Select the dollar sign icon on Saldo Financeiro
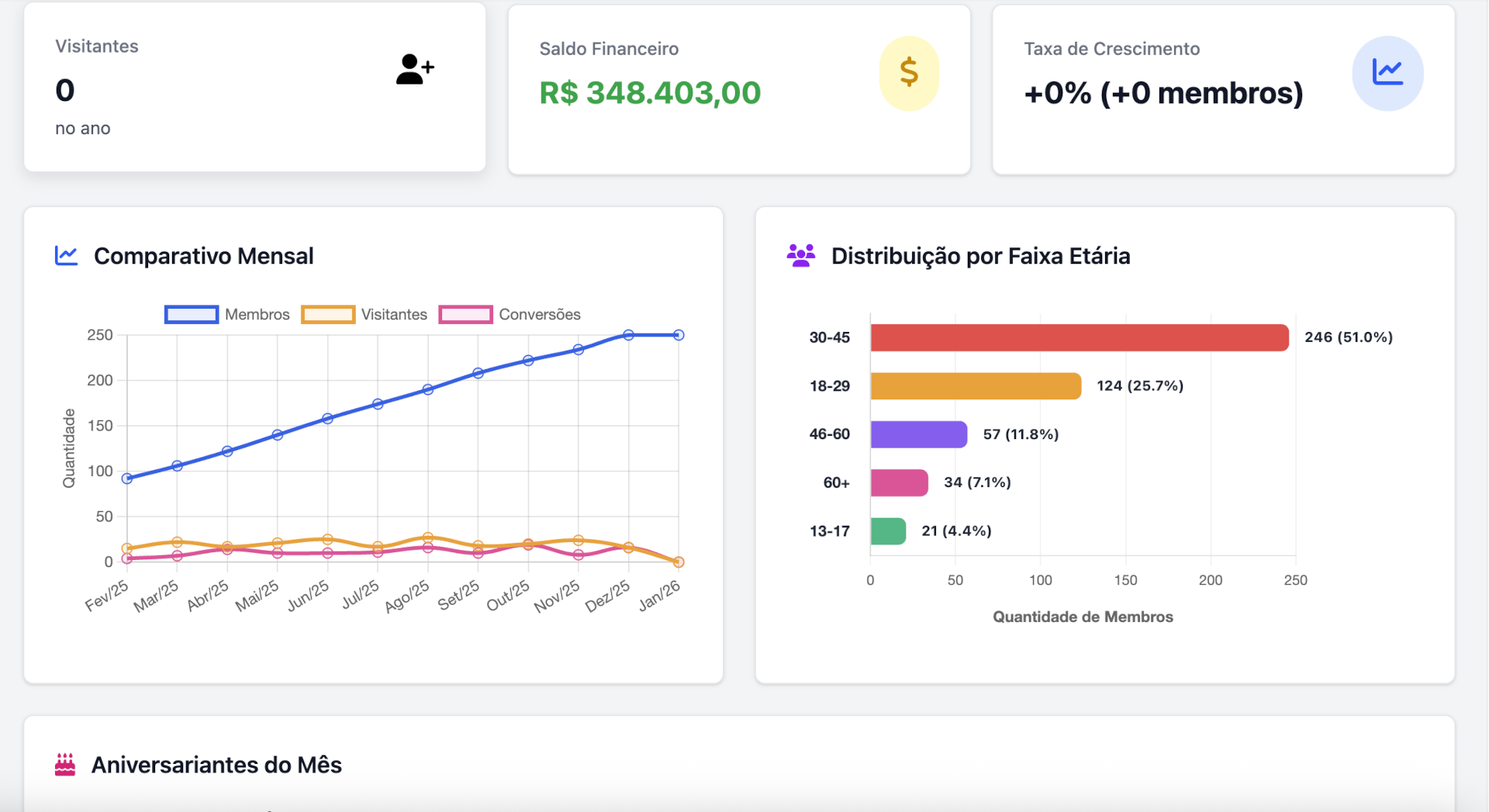The image size is (1489, 812). [908, 73]
